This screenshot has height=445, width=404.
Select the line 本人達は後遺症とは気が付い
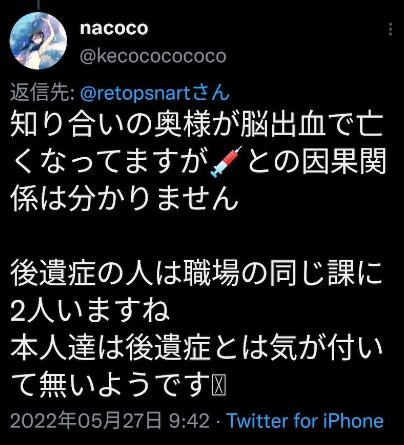click(197, 348)
